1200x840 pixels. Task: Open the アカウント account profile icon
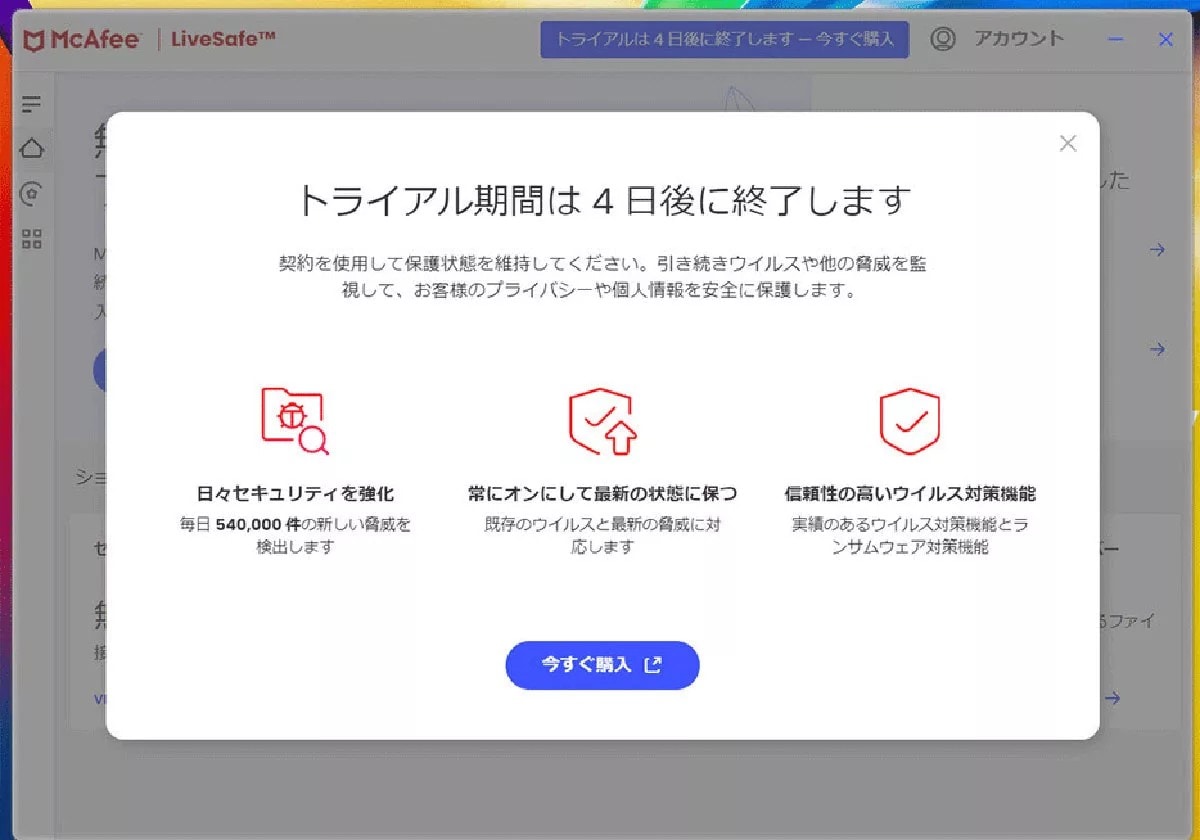coord(941,38)
